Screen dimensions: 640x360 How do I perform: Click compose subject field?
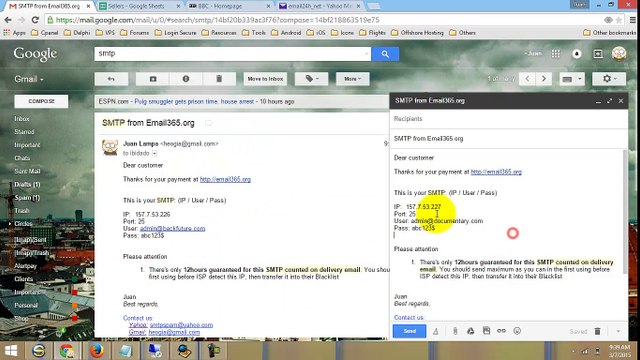tap(509, 139)
